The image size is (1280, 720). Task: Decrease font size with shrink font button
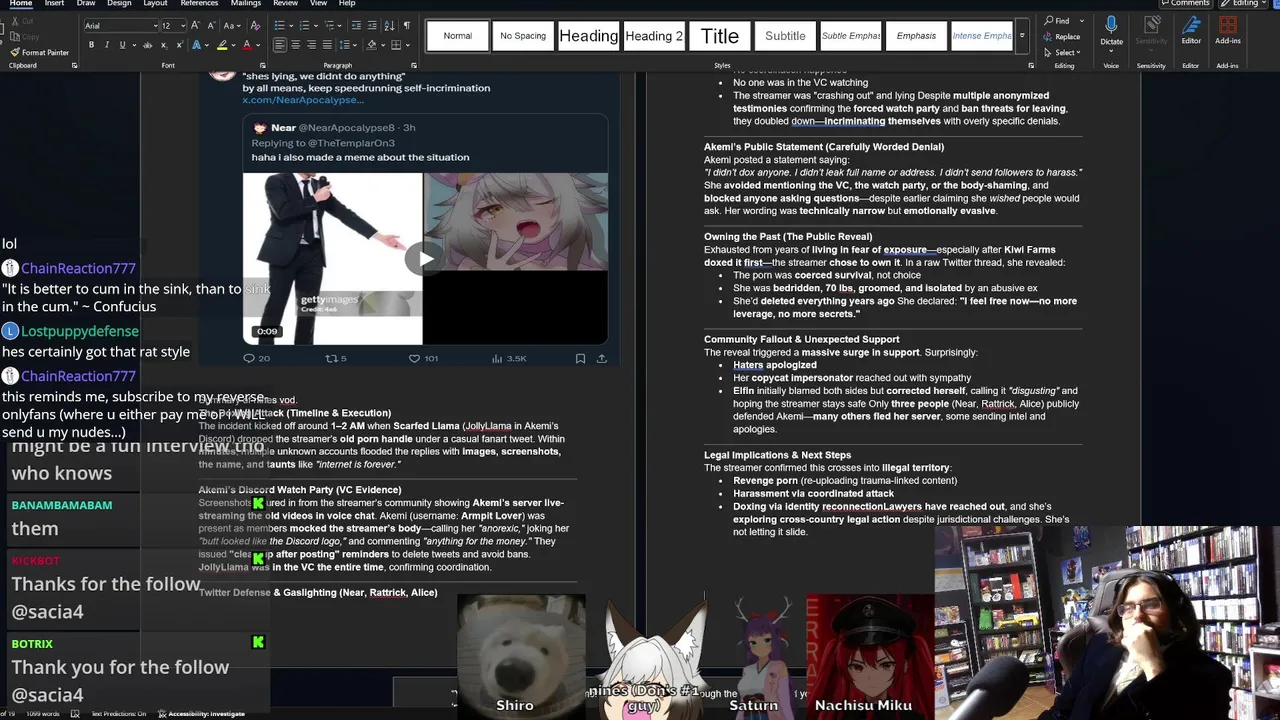point(212,25)
